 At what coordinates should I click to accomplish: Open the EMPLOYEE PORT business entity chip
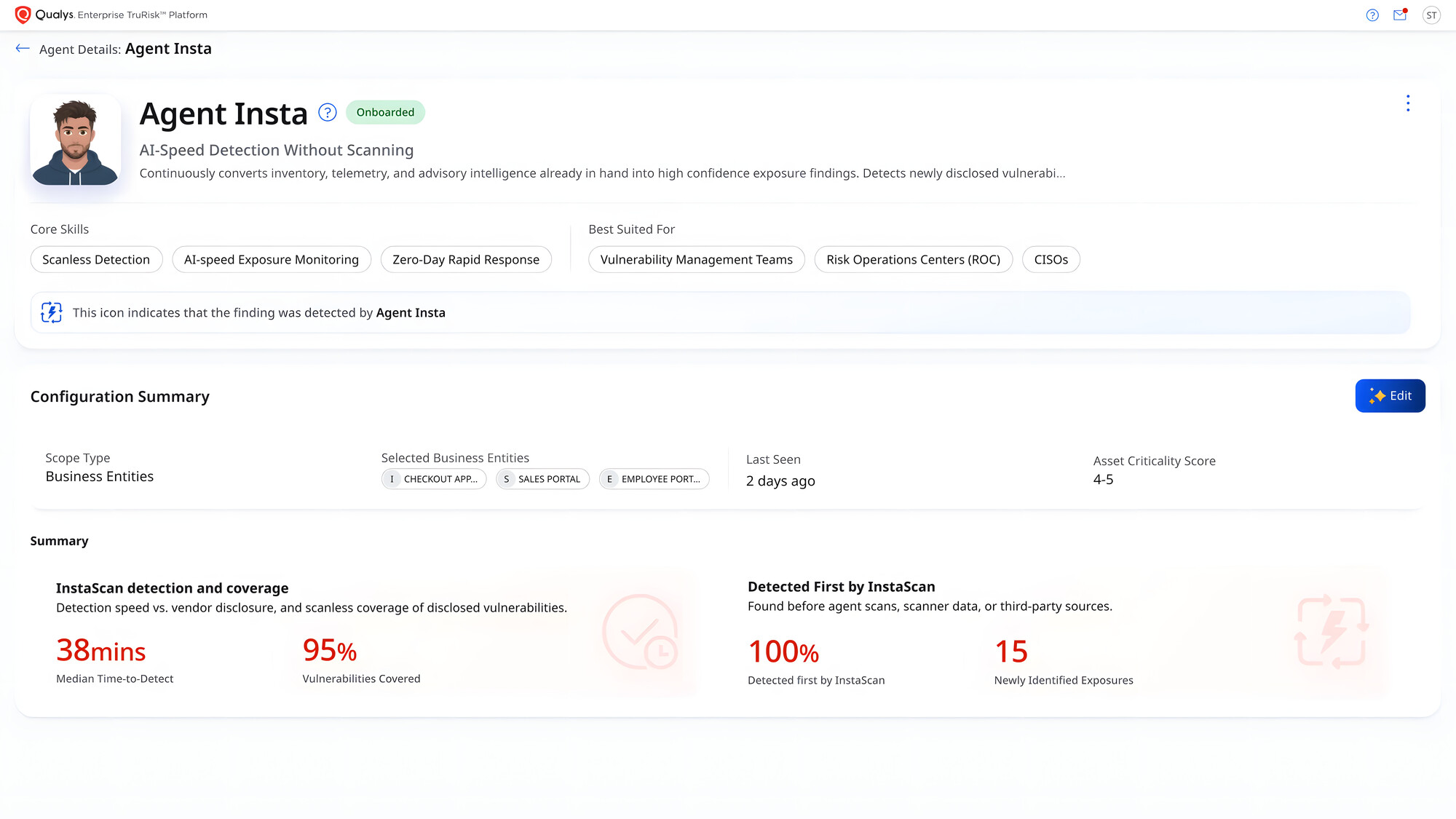click(654, 479)
